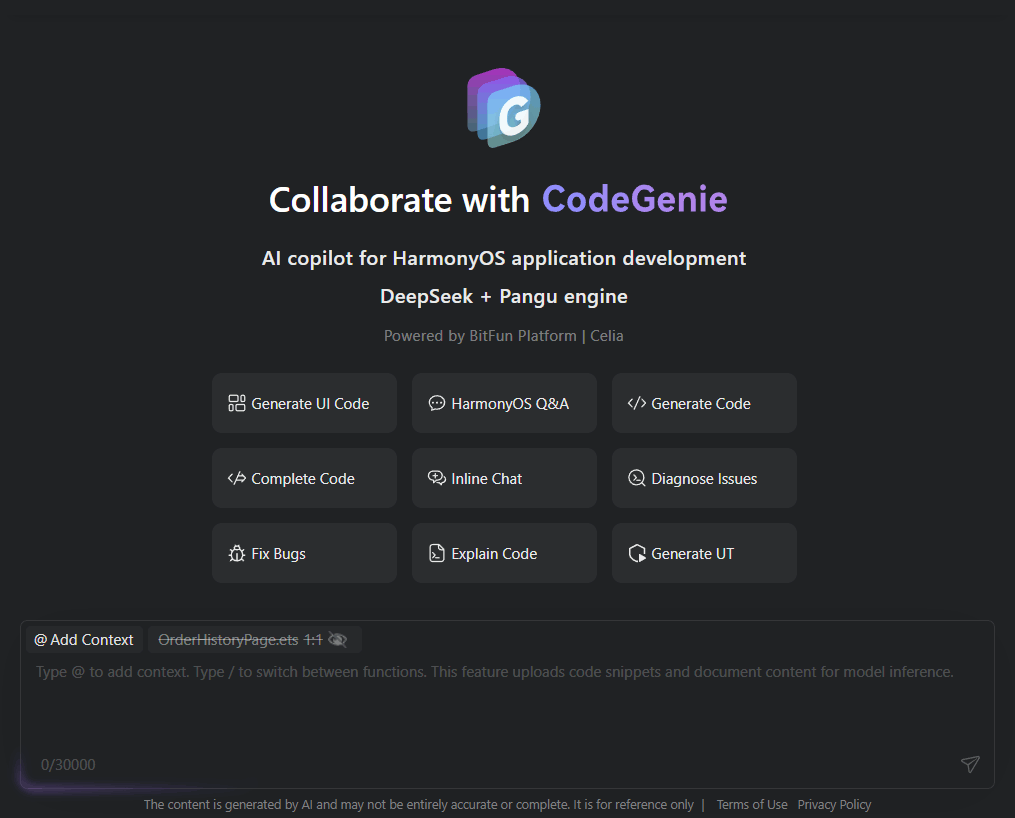Click the AI-generated content disclaimer text
Viewport: 1015px width, 818px height.
pyautogui.click(x=418, y=804)
